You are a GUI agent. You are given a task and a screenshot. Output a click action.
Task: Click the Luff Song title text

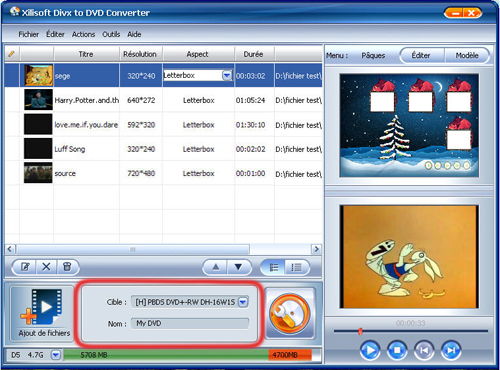[x=70, y=149]
